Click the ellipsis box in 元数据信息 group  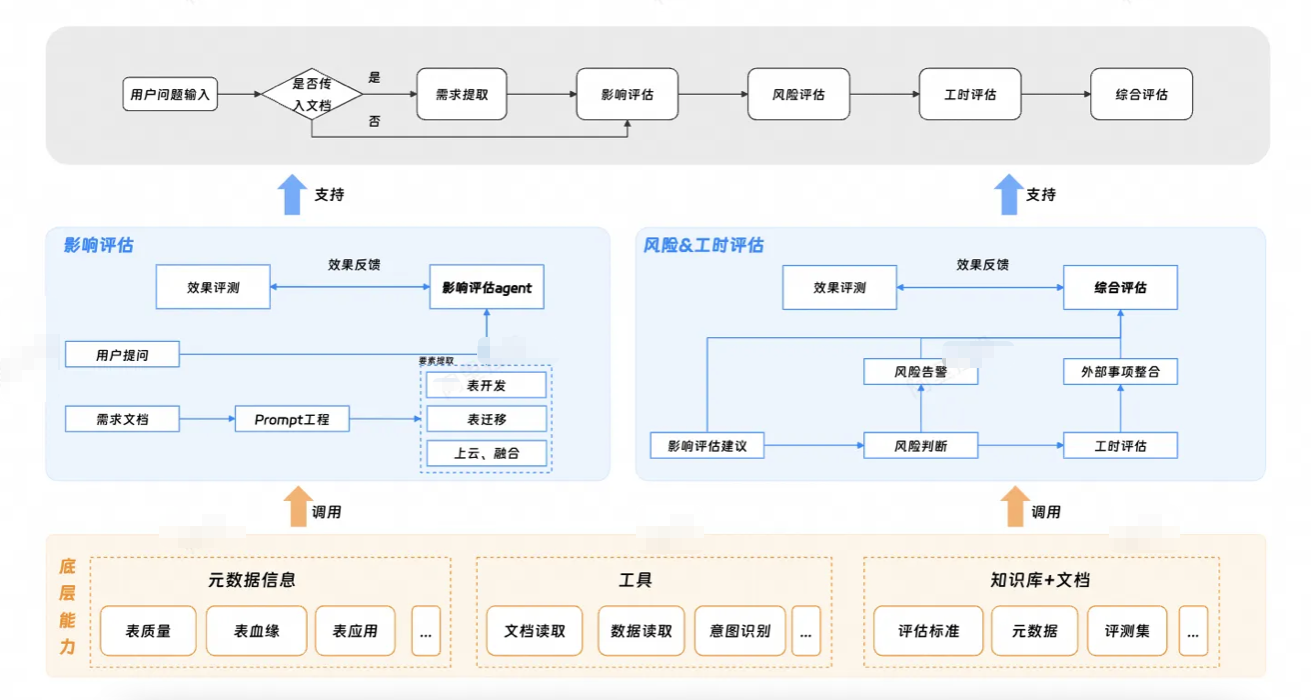coord(426,631)
